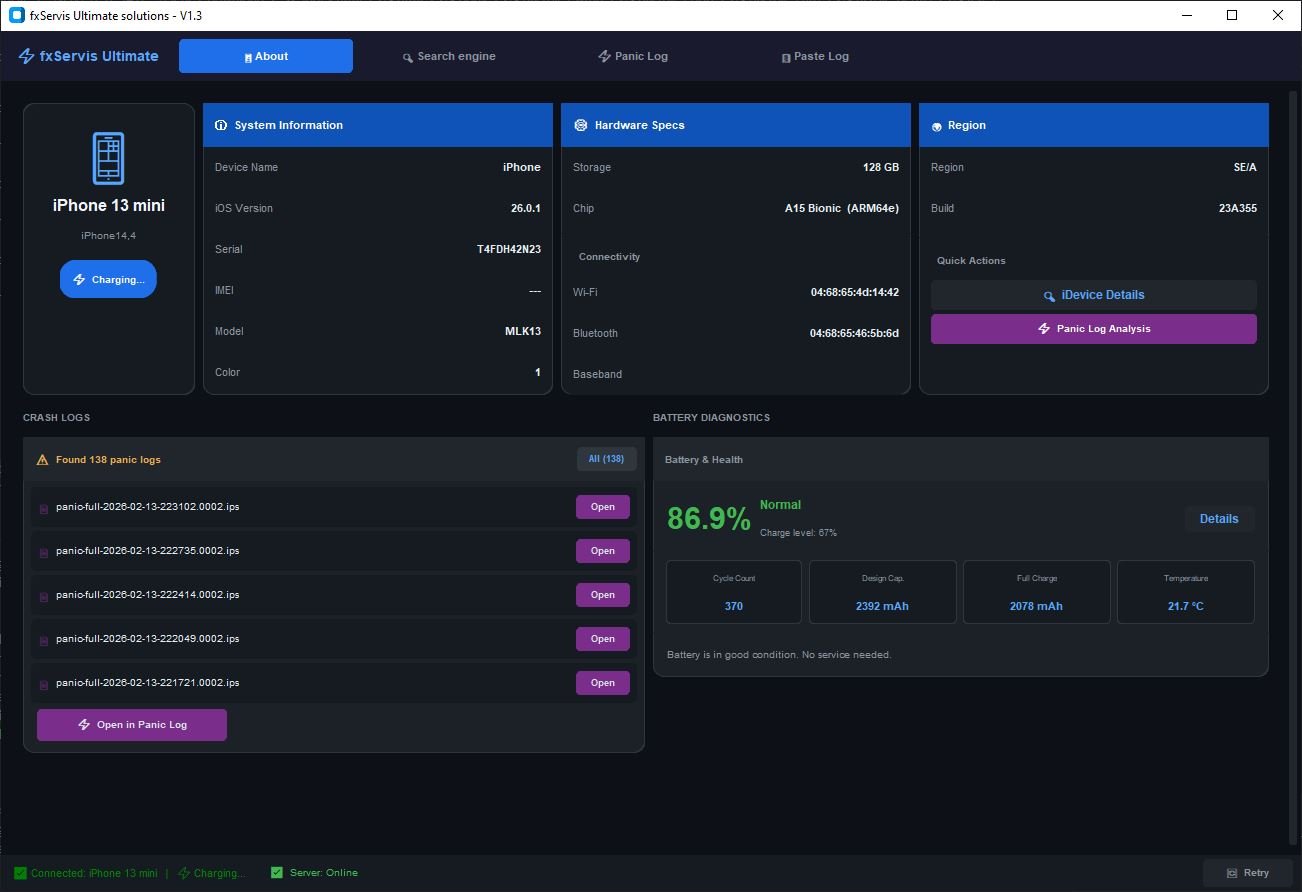Click the 86.9% battery health value
1302x892 pixels.
pos(709,518)
